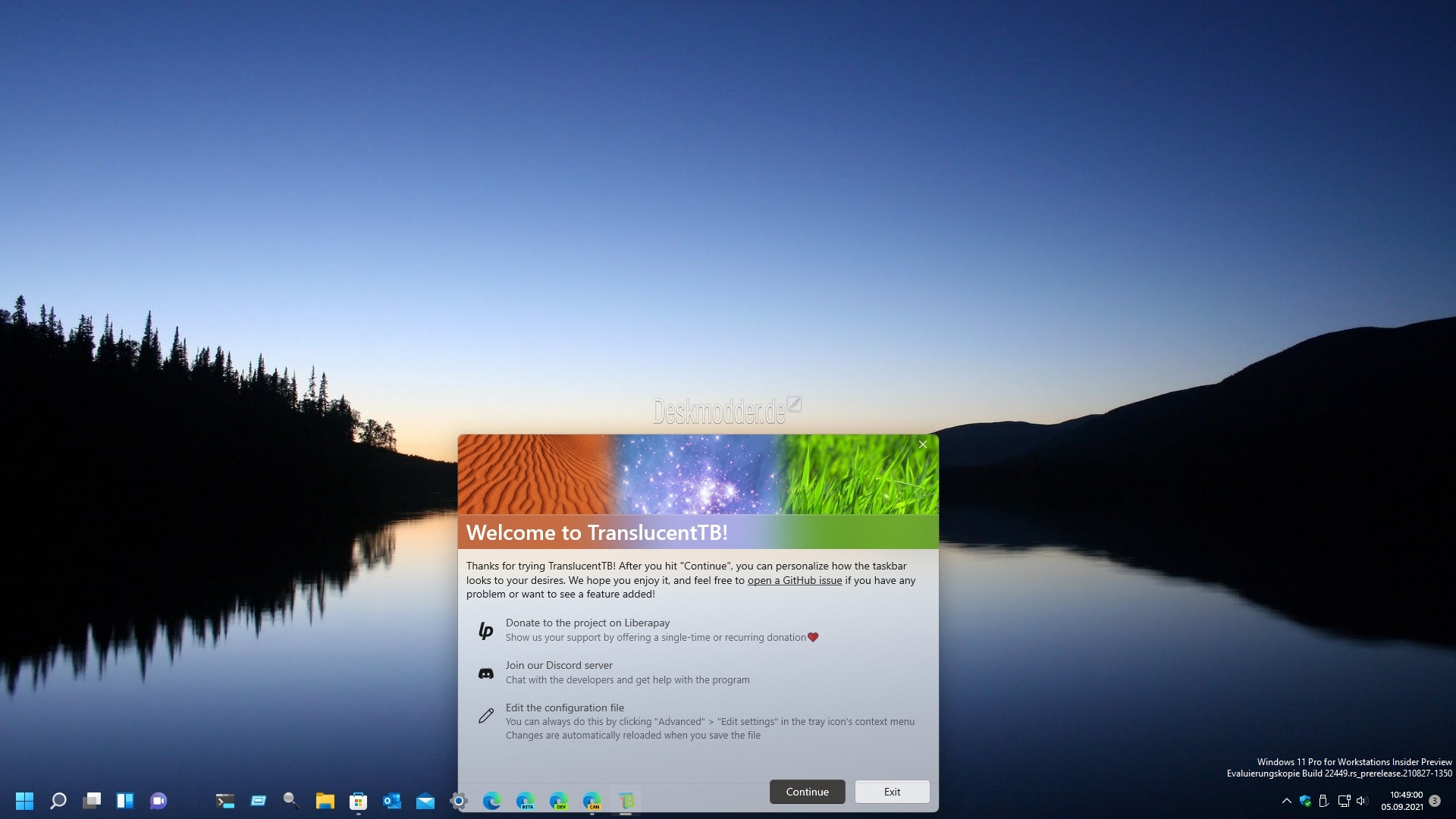Open Task View from taskbar
Viewport: 1456px width, 819px height.
92,801
